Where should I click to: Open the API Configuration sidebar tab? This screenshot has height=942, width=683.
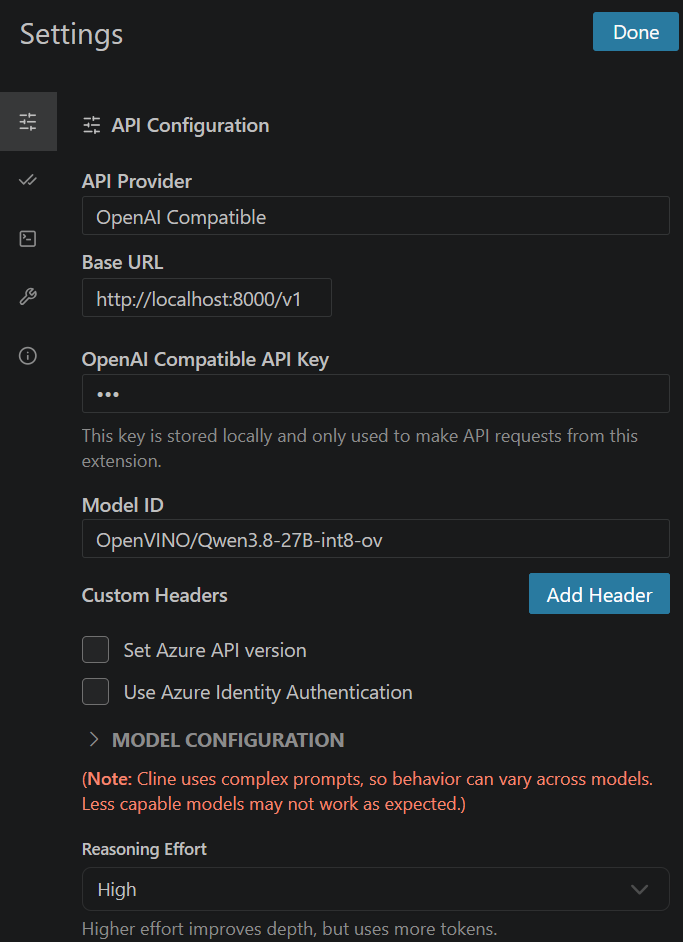(x=28, y=121)
